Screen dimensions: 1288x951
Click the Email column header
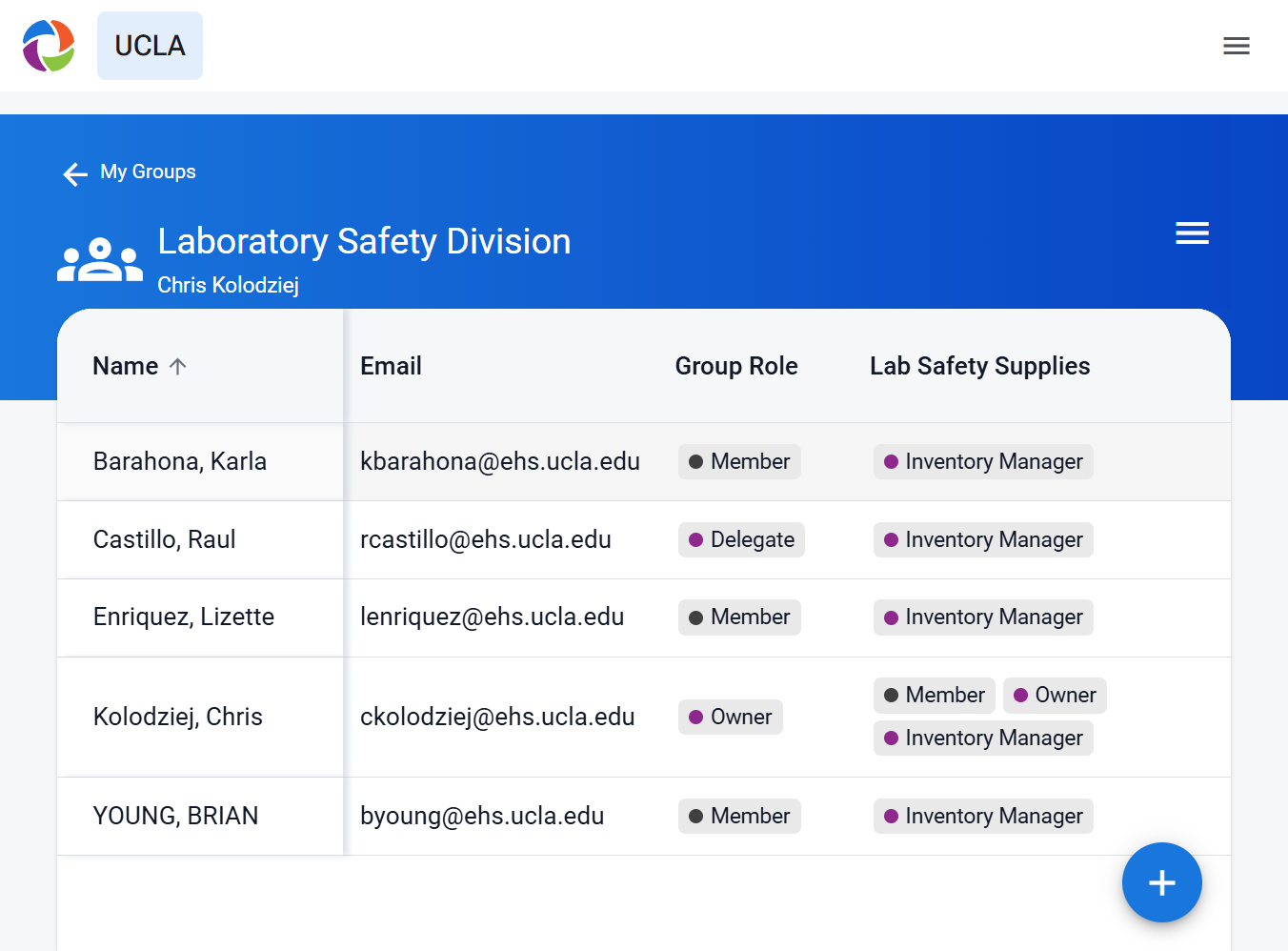(391, 366)
